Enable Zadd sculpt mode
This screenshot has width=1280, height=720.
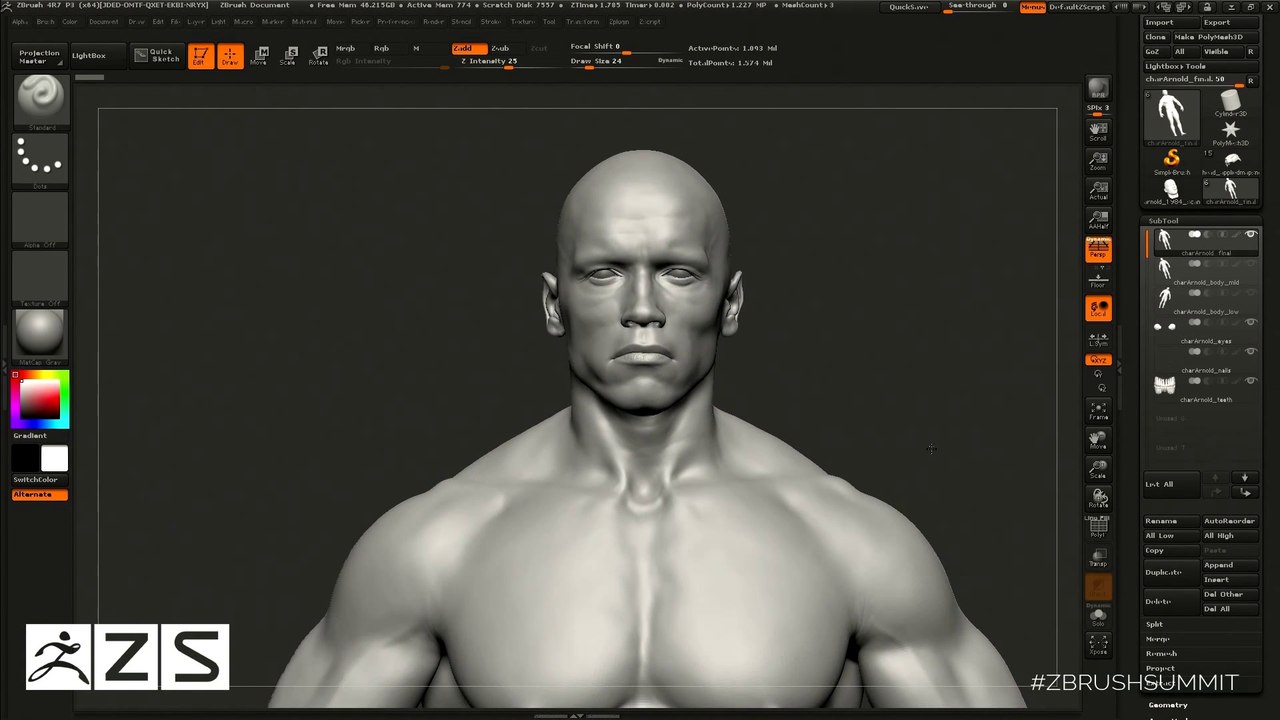tap(469, 48)
